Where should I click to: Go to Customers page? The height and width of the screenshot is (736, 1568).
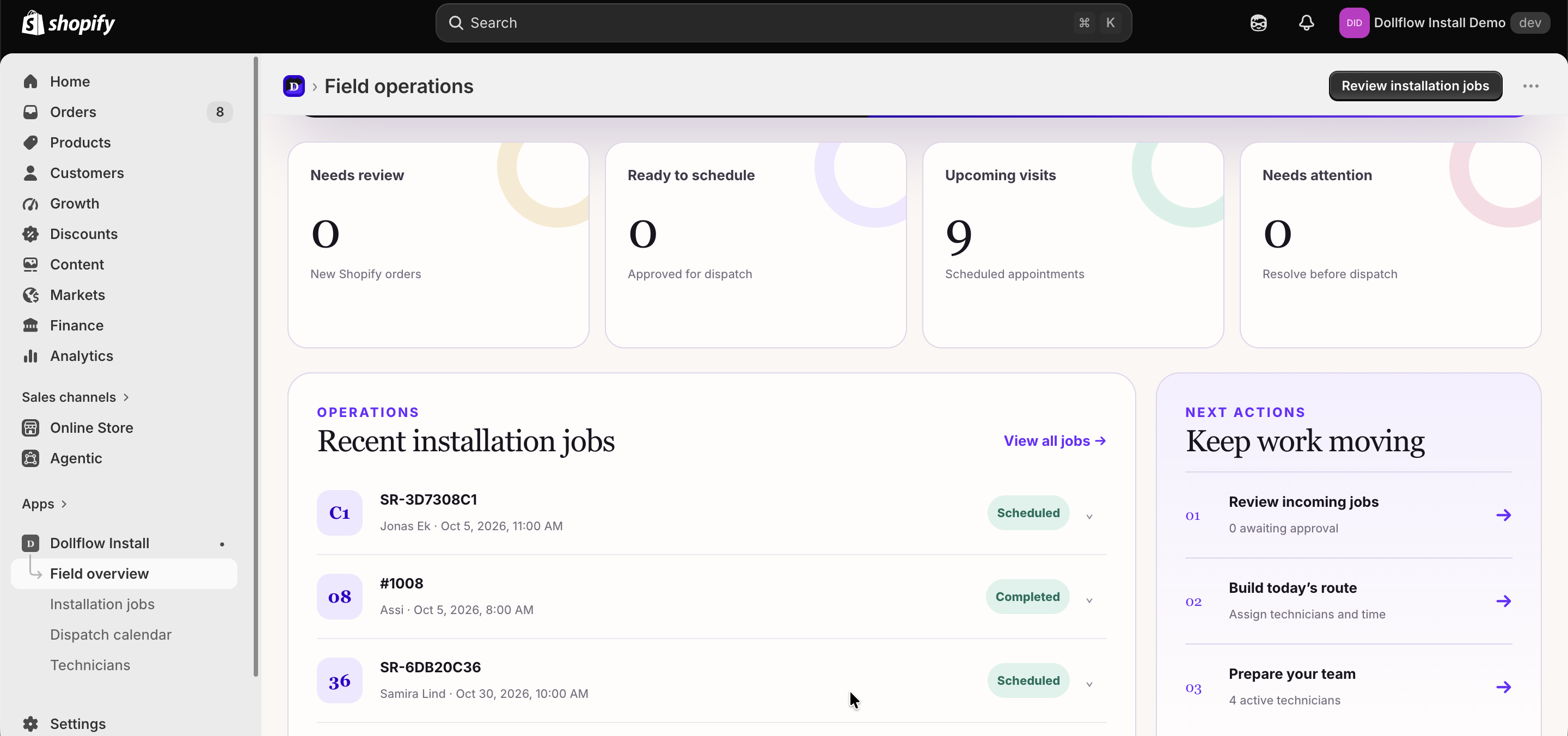(x=124, y=173)
